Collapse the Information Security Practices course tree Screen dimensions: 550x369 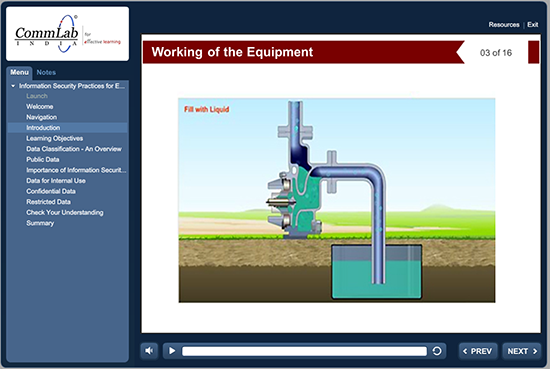click(x=13, y=86)
